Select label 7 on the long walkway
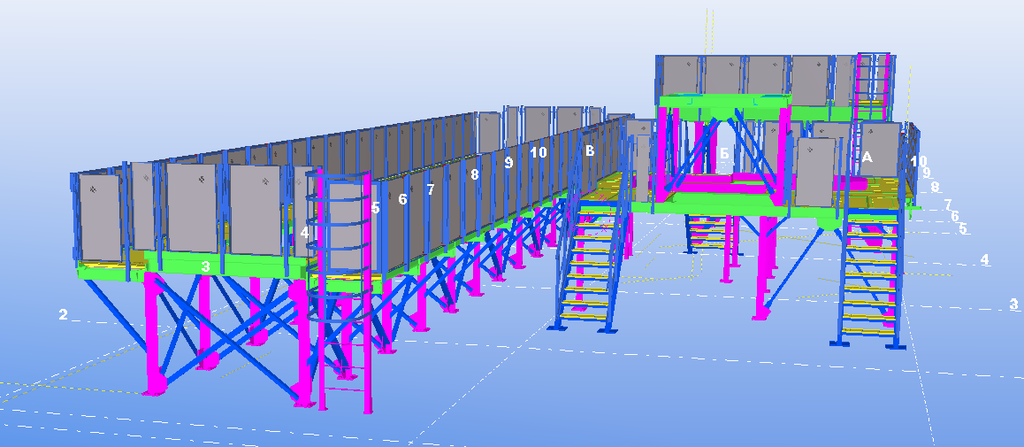Viewport: 1024px width, 447px height. [x=430, y=189]
